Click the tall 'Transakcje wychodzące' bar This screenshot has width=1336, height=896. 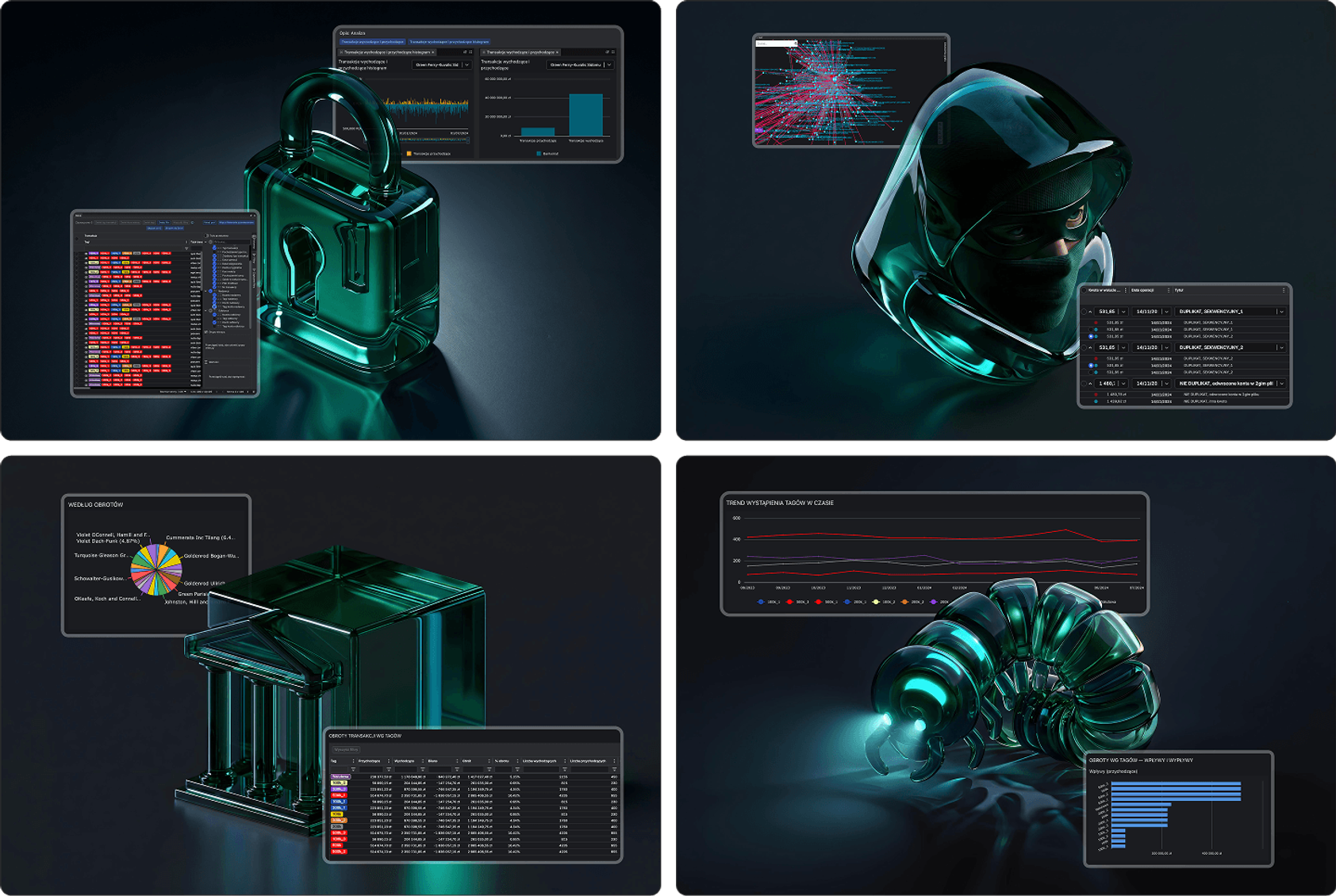(586, 115)
